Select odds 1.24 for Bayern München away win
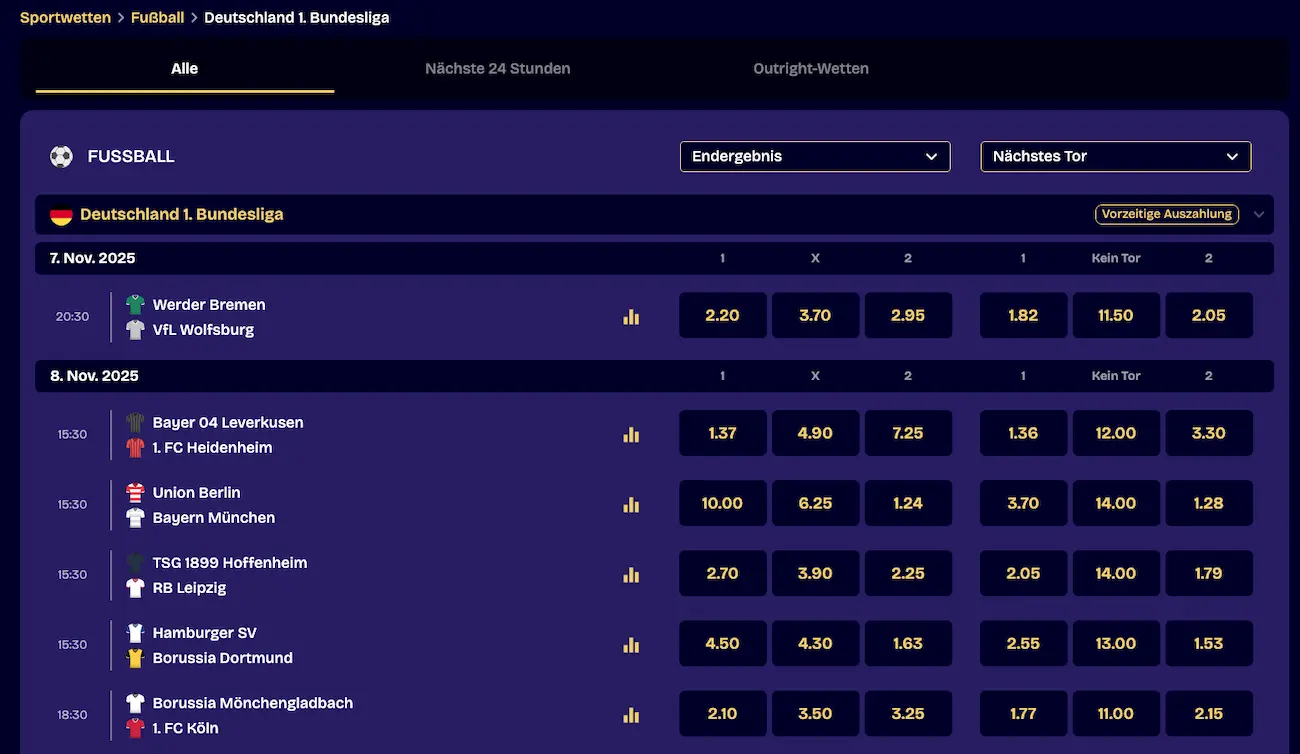The image size is (1300, 754). pos(908,503)
